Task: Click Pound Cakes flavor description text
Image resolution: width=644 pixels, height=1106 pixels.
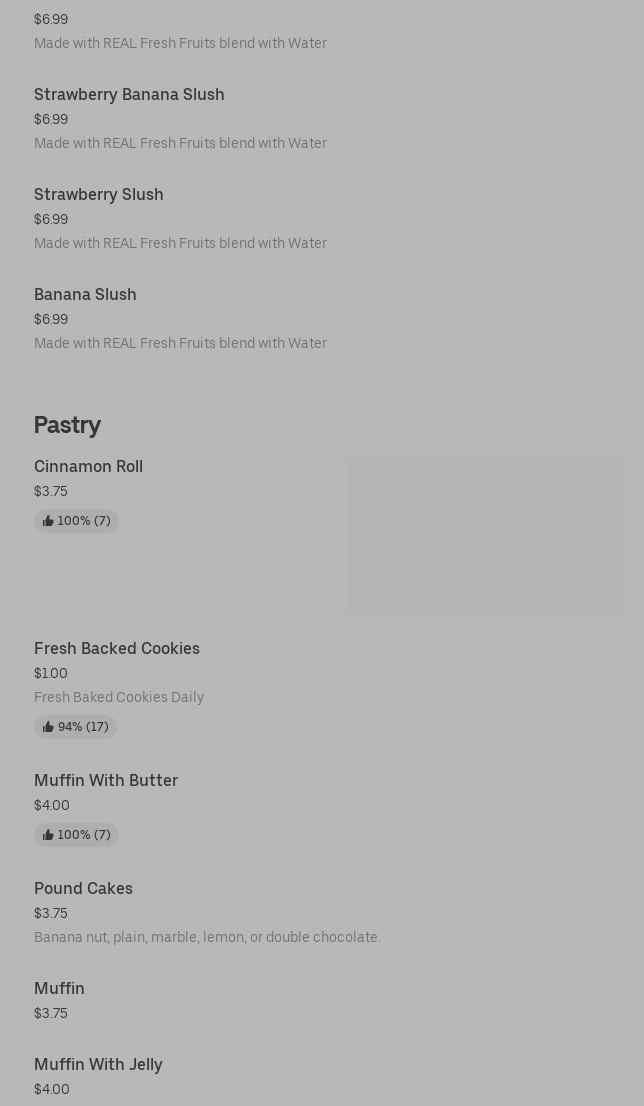Action: 207,937
